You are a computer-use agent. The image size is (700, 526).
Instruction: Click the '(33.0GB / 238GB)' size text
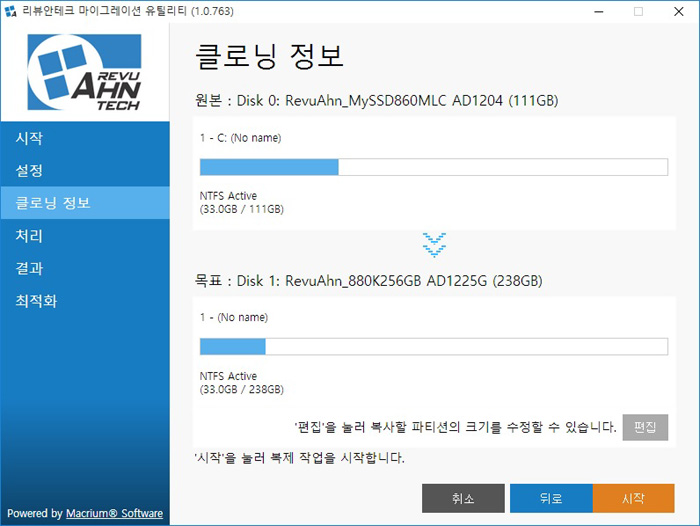[242, 389]
